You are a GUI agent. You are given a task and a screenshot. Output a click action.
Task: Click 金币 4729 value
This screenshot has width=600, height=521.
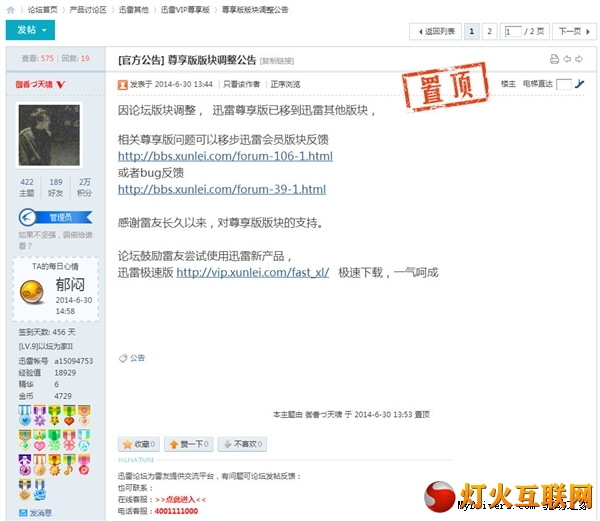pos(63,396)
